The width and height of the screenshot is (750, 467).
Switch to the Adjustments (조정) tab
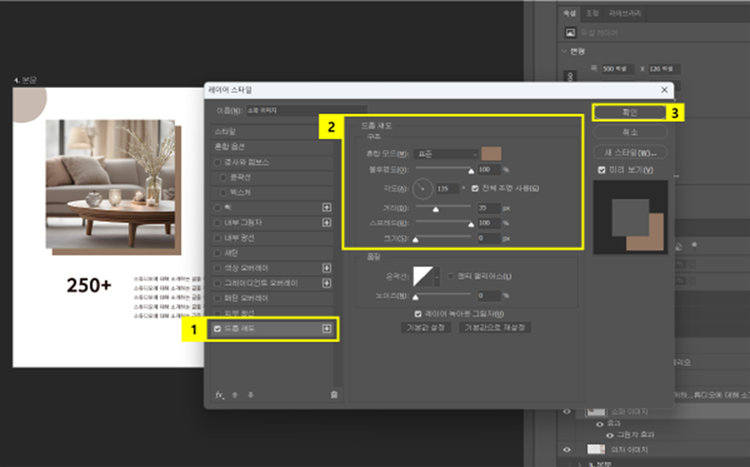pyautogui.click(x=592, y=13)
